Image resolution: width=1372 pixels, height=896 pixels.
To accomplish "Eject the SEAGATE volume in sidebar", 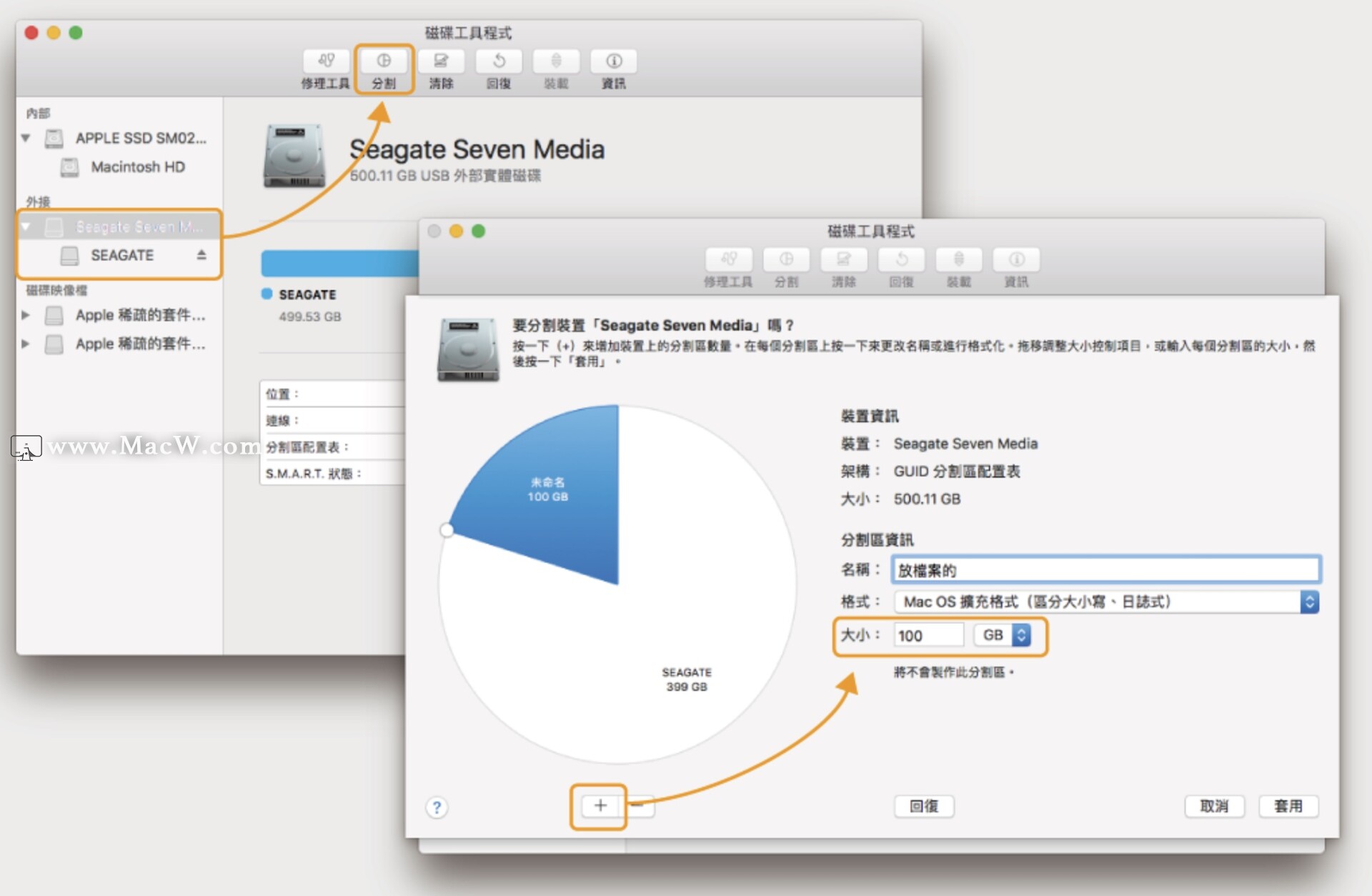I will point(202,255).
